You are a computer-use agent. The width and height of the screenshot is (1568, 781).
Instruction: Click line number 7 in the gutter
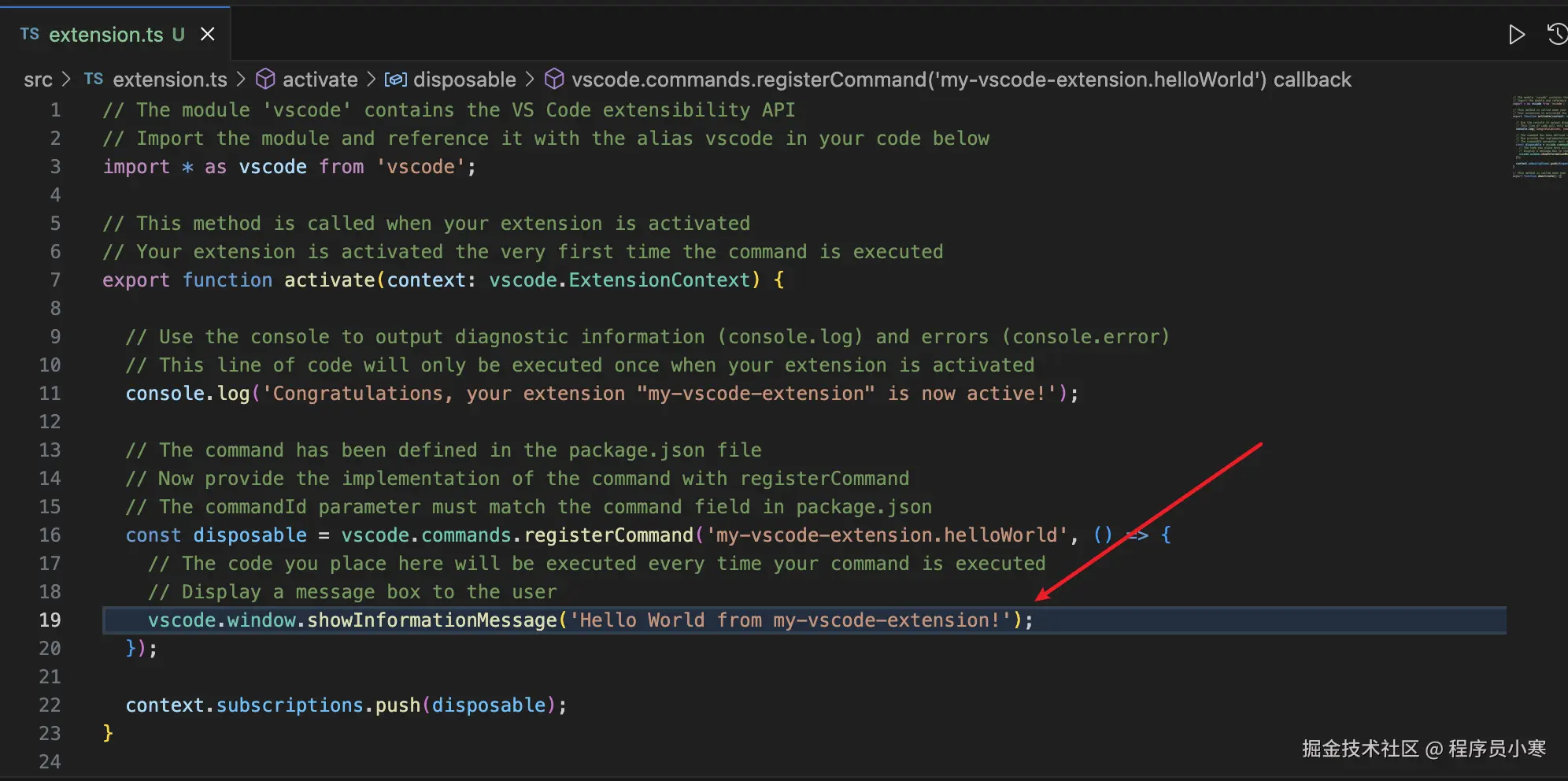pyautogui.click(x=55, y=280)
